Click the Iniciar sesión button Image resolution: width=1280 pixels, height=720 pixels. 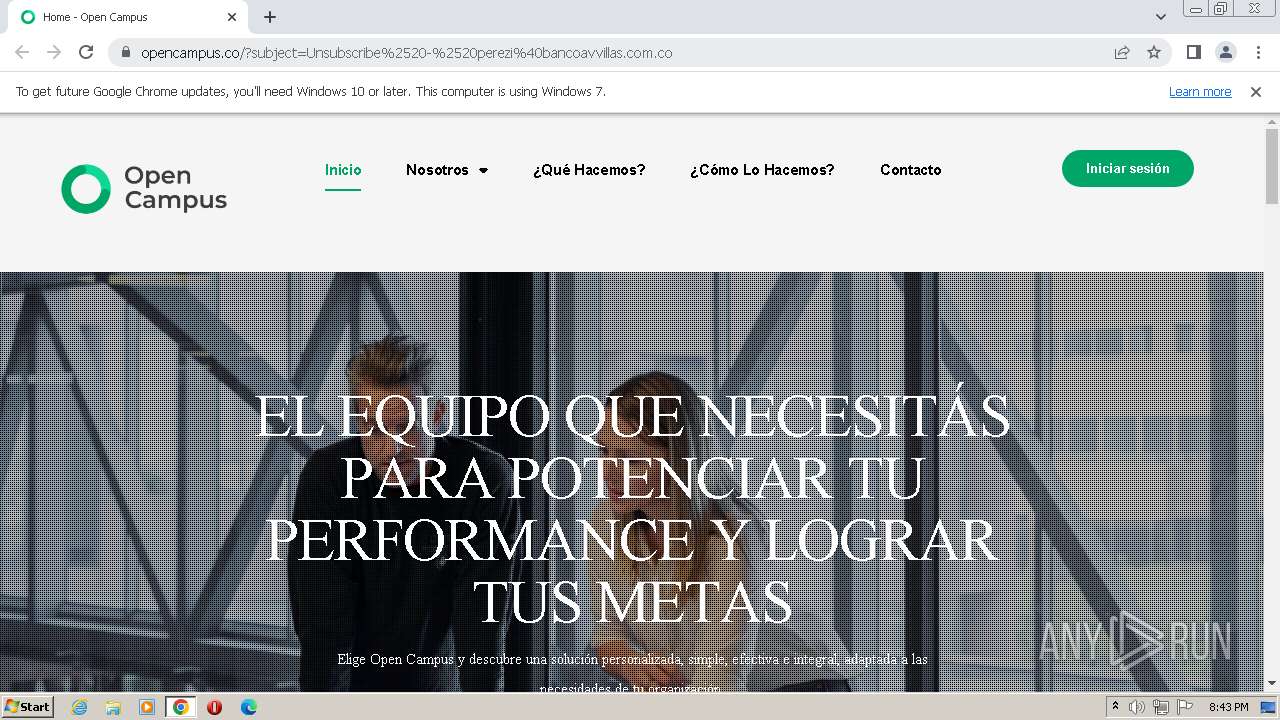click(x=1128, y=168)
